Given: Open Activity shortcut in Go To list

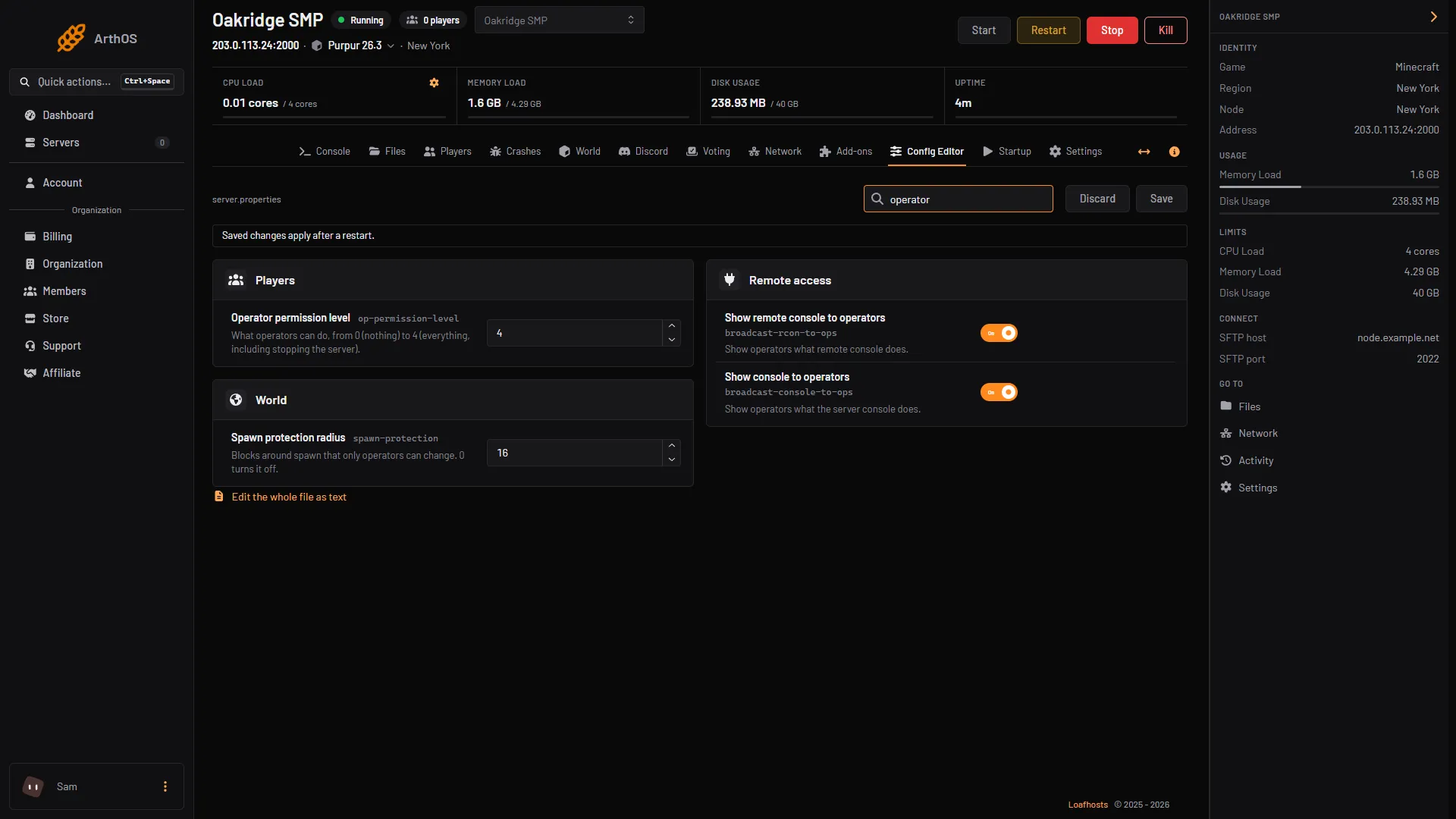Looking at the screenshot, I should point(1247,460).
